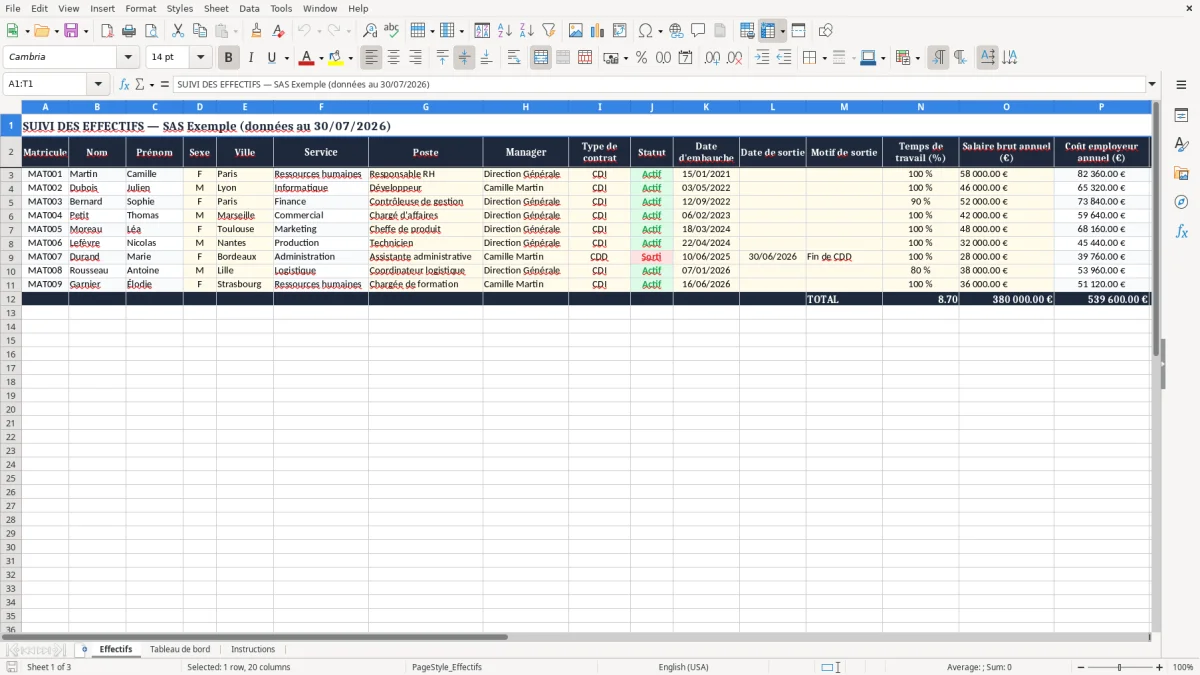Switch to Tableau de bord sheet tab
The width and height of the screenshot is (1200, 675).
pos(180,649)
